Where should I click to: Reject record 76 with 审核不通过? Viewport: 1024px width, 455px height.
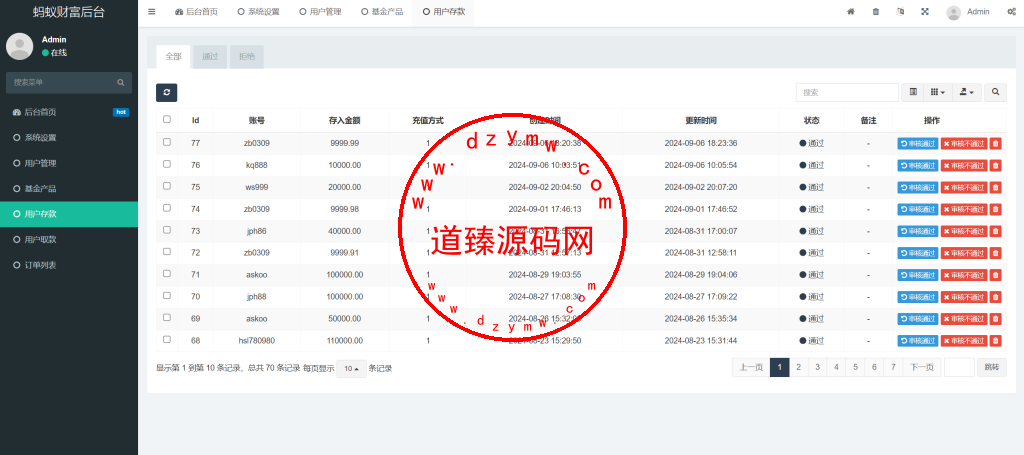(964, 166)
